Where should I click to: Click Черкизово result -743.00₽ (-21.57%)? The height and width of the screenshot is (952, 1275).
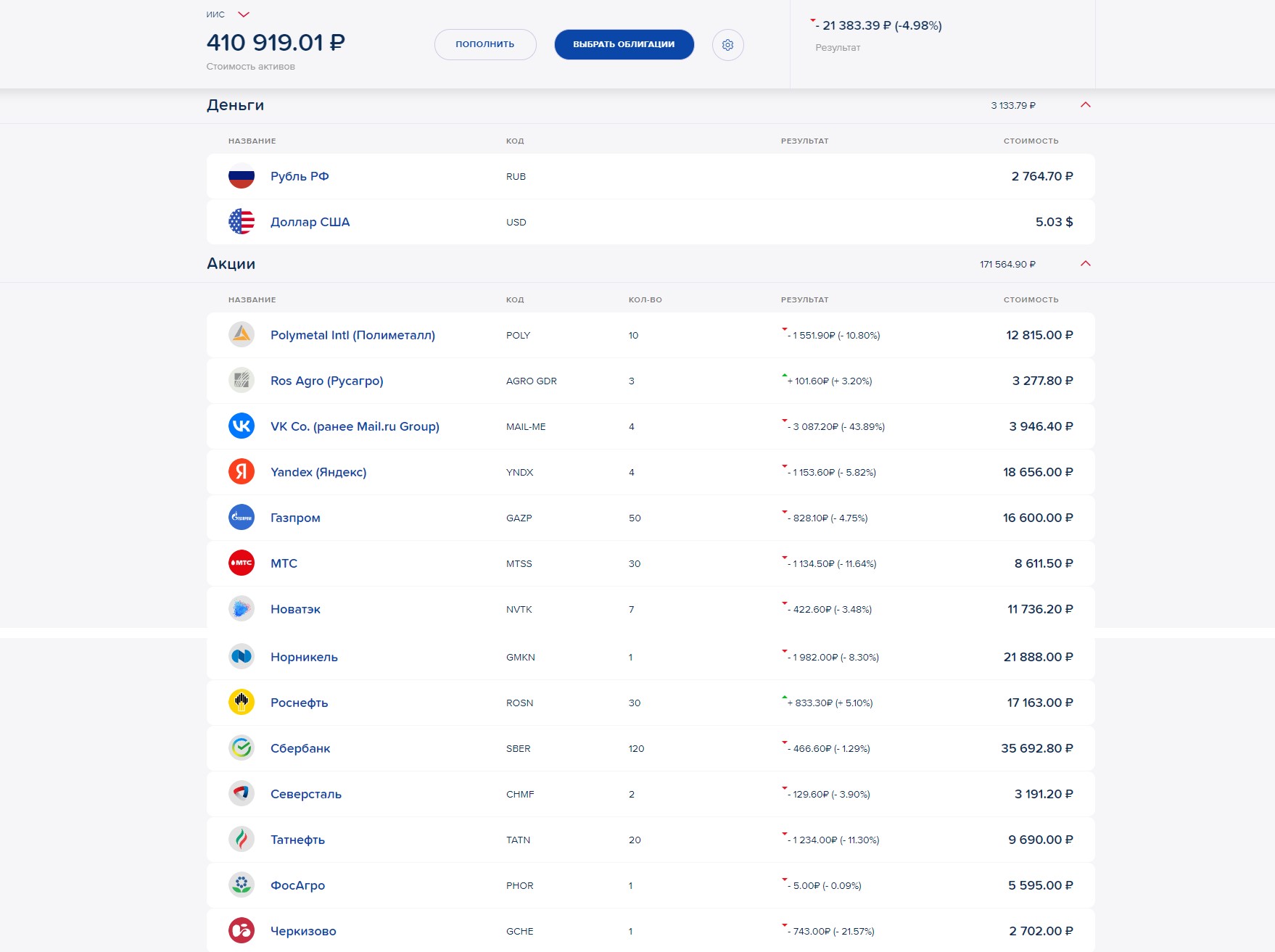[x=831, y=931]
